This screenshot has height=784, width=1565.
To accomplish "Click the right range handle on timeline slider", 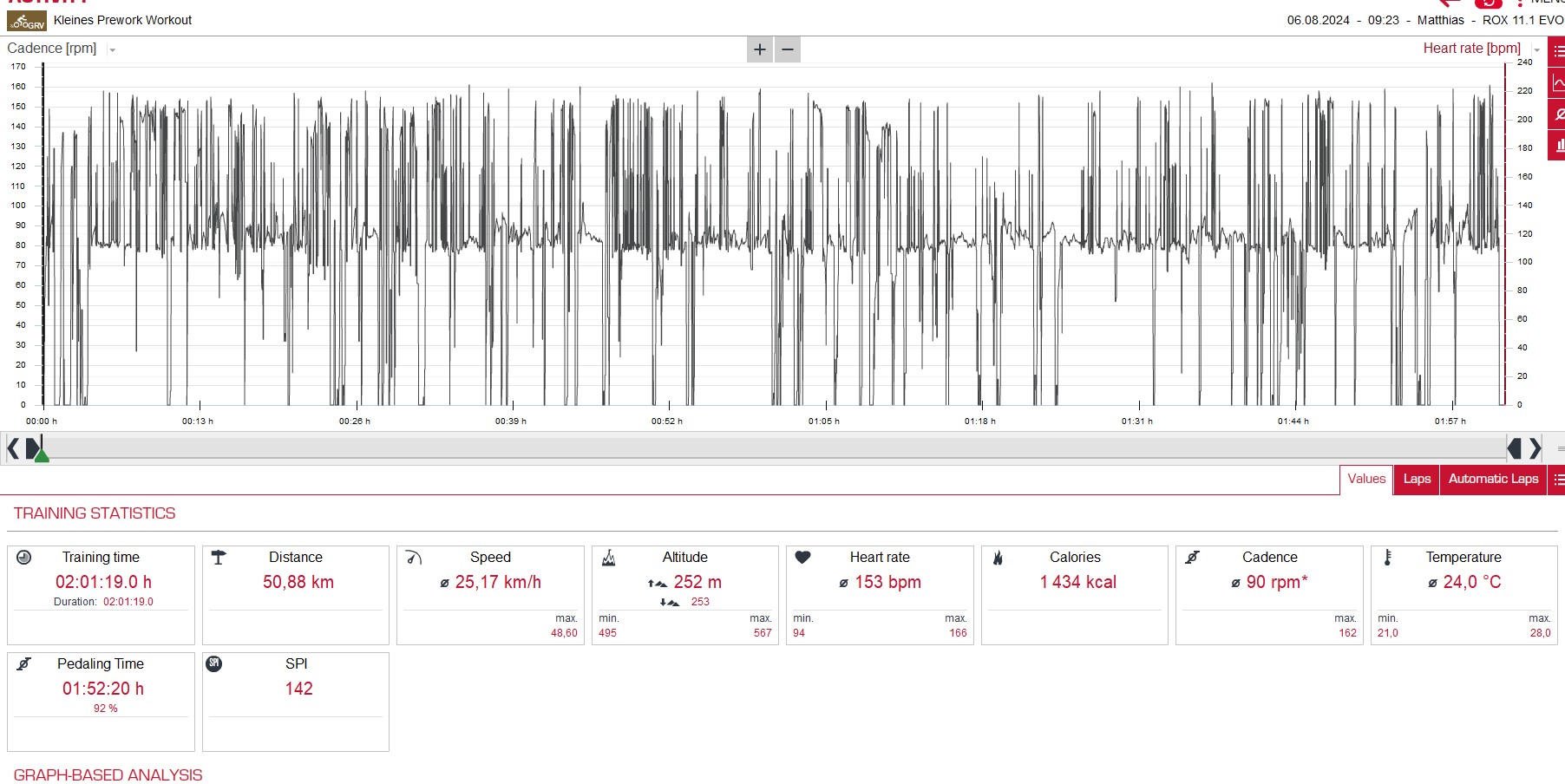I will tap(1515, 448).
